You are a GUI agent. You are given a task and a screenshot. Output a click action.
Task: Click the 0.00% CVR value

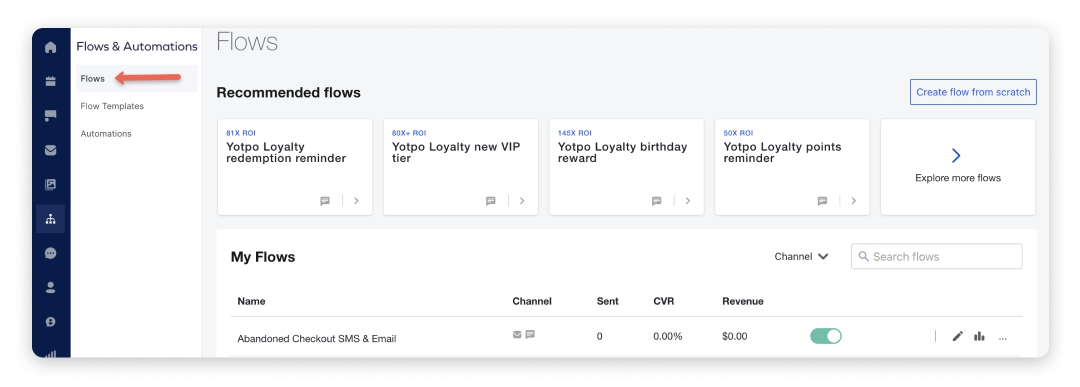[668, 336]
